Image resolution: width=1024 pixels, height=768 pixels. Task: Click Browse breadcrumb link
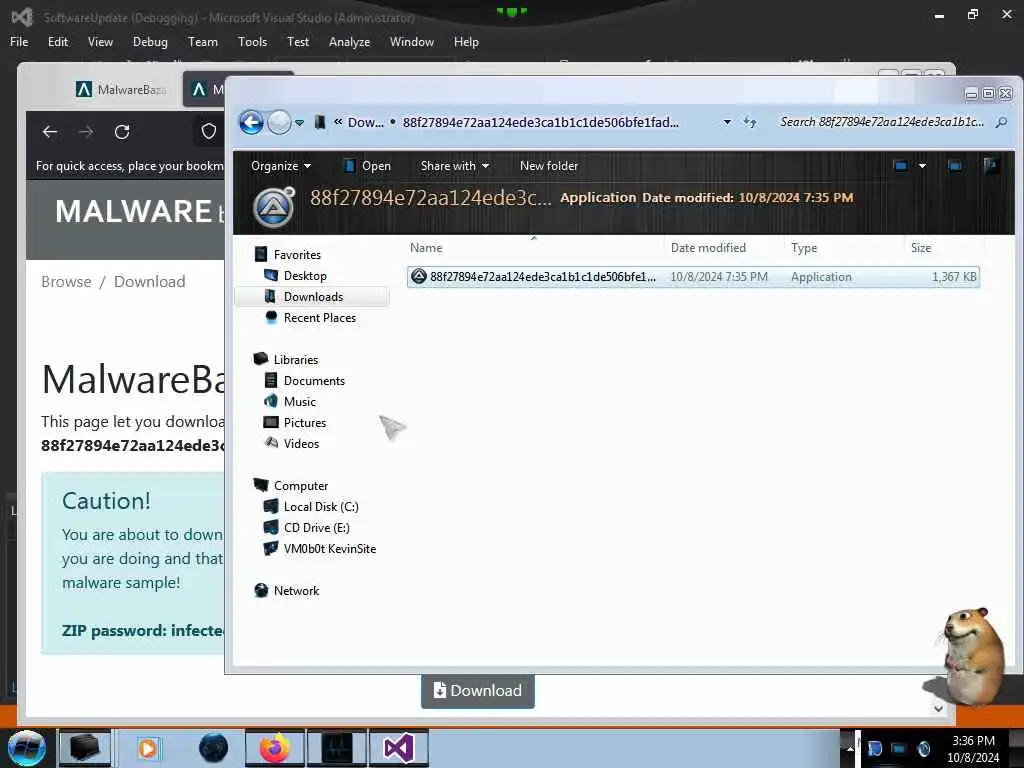pyautogui.click(x=66, y=281)
